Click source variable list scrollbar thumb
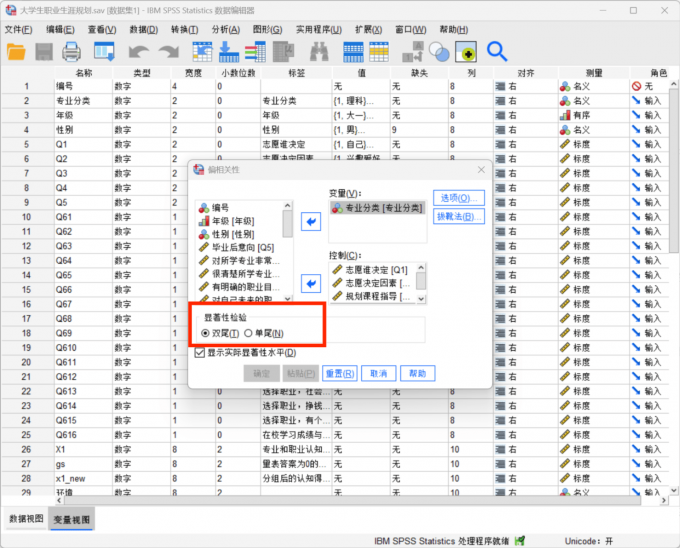 click(x=287, y=223)
